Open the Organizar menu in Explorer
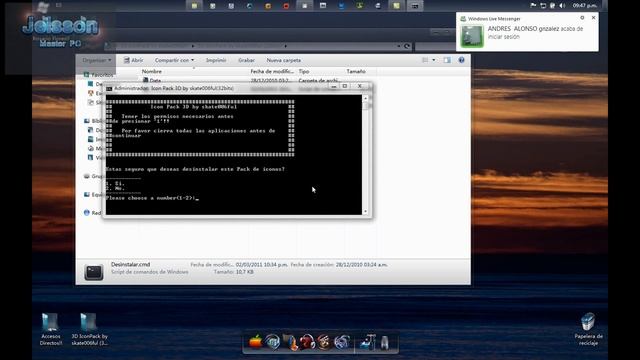Viewport: 640px width, 360px height. pyautogui.click(x=96, y=60)
